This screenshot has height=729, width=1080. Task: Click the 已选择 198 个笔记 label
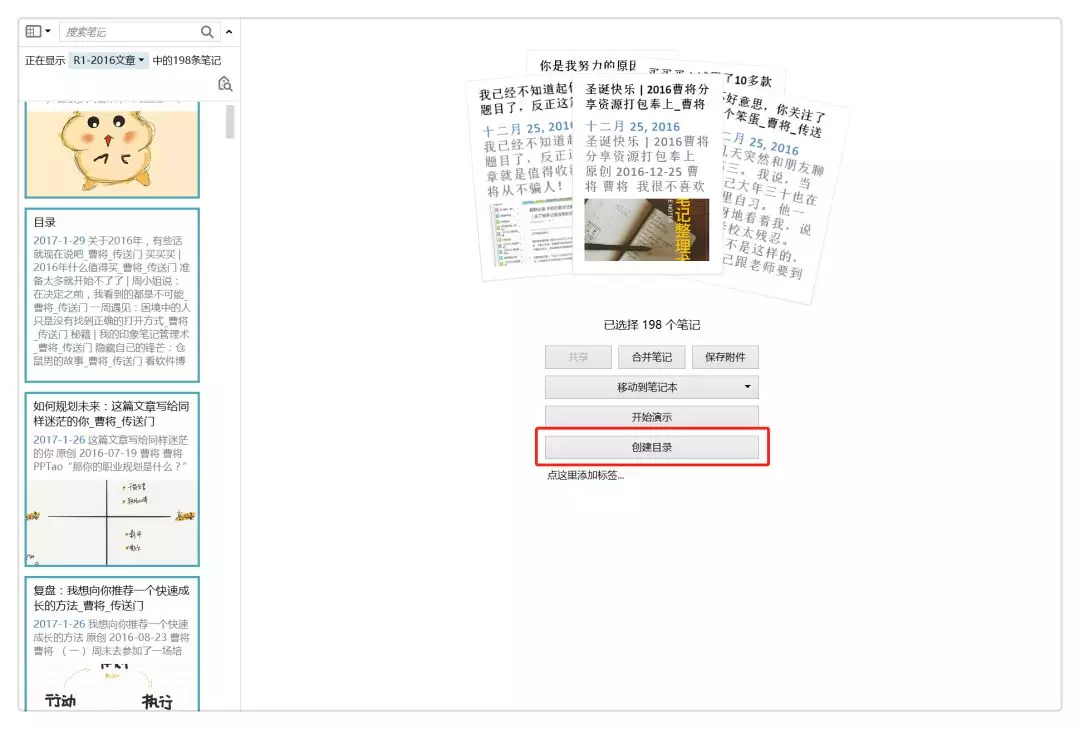(652, 325)
